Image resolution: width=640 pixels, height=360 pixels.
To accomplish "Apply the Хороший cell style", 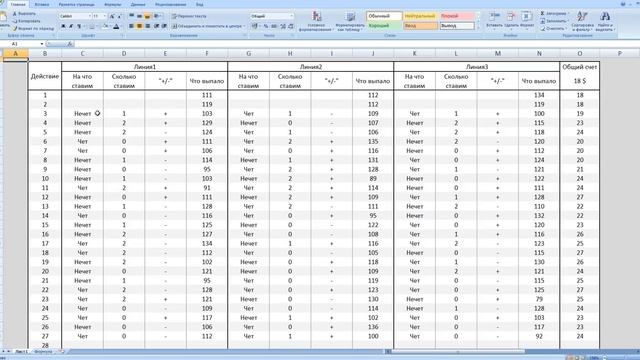I will pos(384,26).
